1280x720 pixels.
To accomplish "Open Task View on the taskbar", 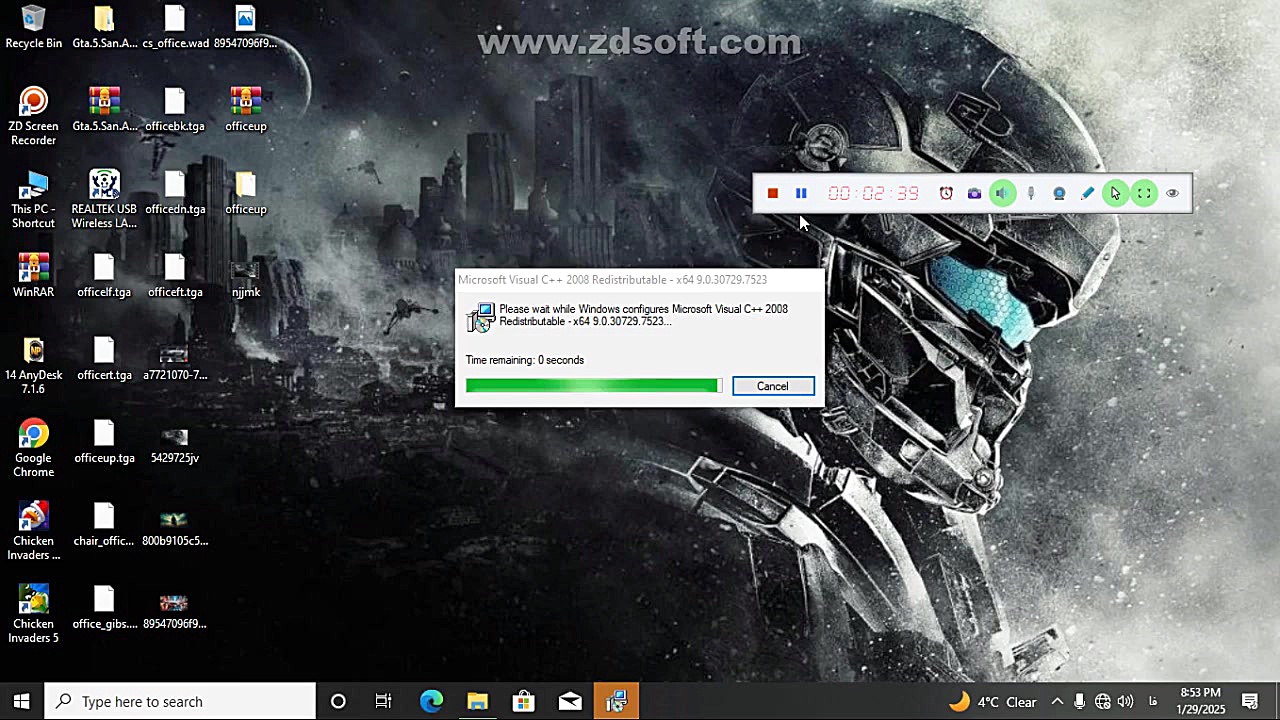I will 384,701.
